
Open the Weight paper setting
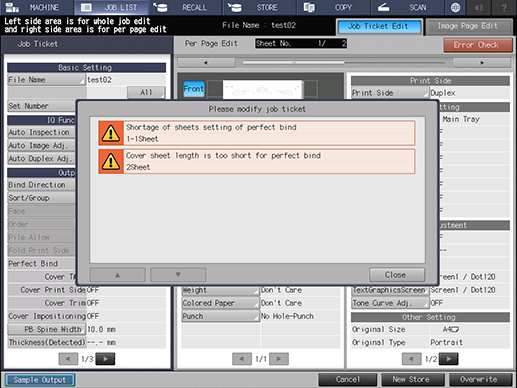coord(220,290)
